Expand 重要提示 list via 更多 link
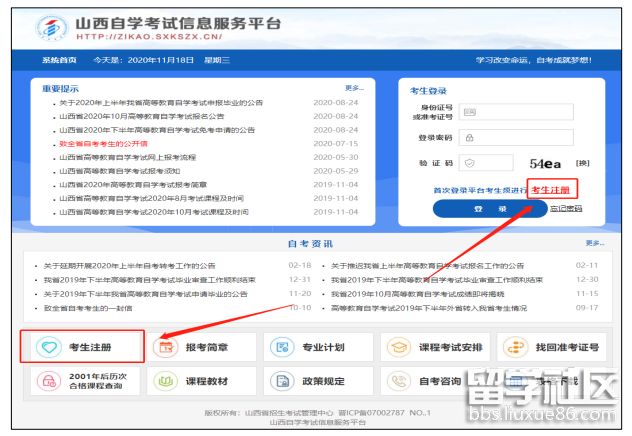 point(353,88)
